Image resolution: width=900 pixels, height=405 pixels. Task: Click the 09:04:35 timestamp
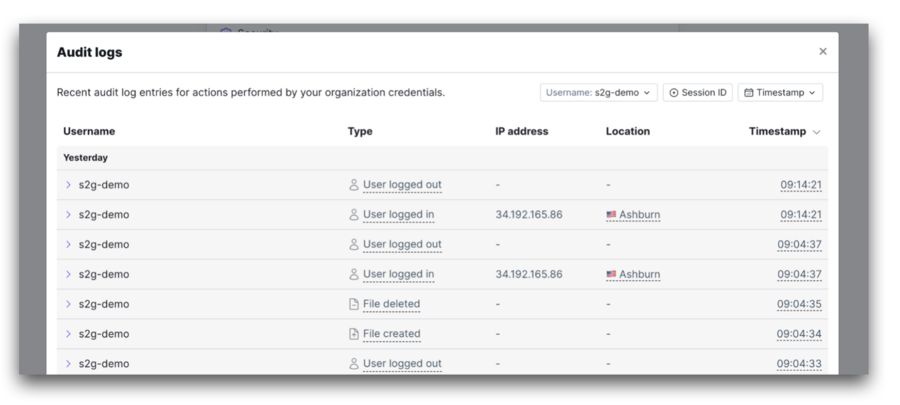[x=799, y=304]
